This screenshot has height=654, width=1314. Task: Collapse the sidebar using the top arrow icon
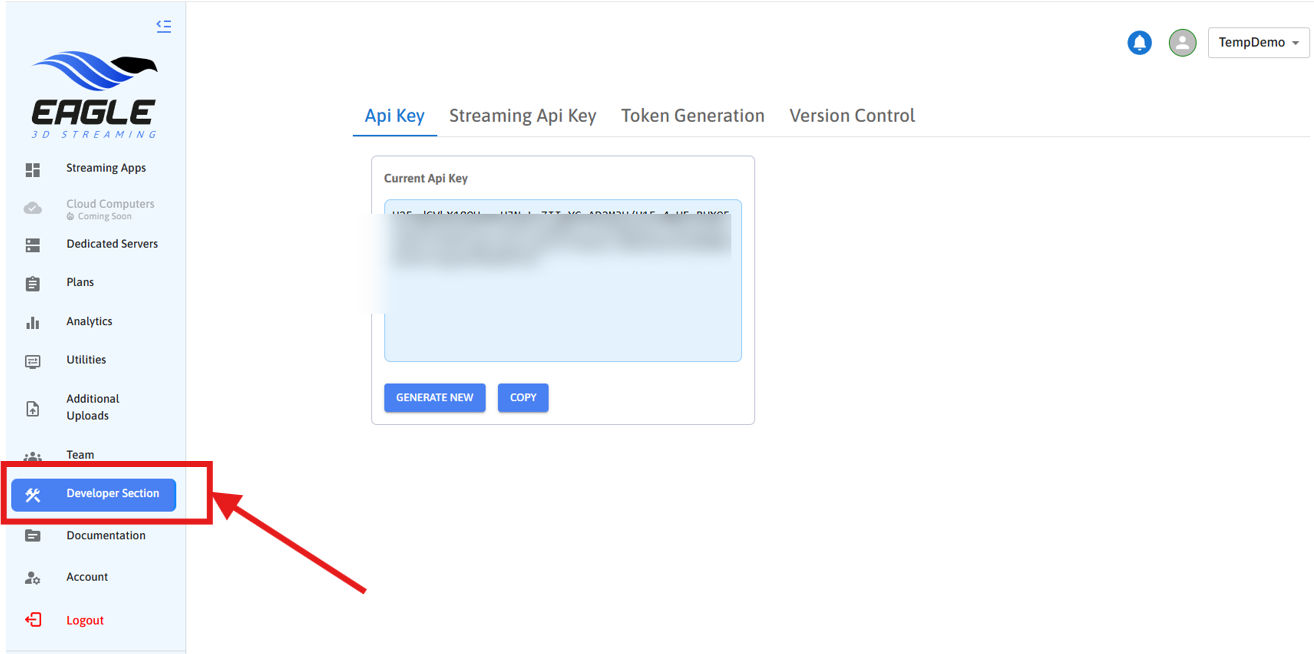[164, 26]
